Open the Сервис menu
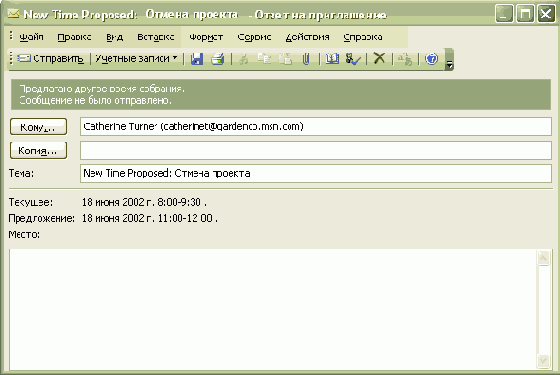560x375 pixels. 254,37
